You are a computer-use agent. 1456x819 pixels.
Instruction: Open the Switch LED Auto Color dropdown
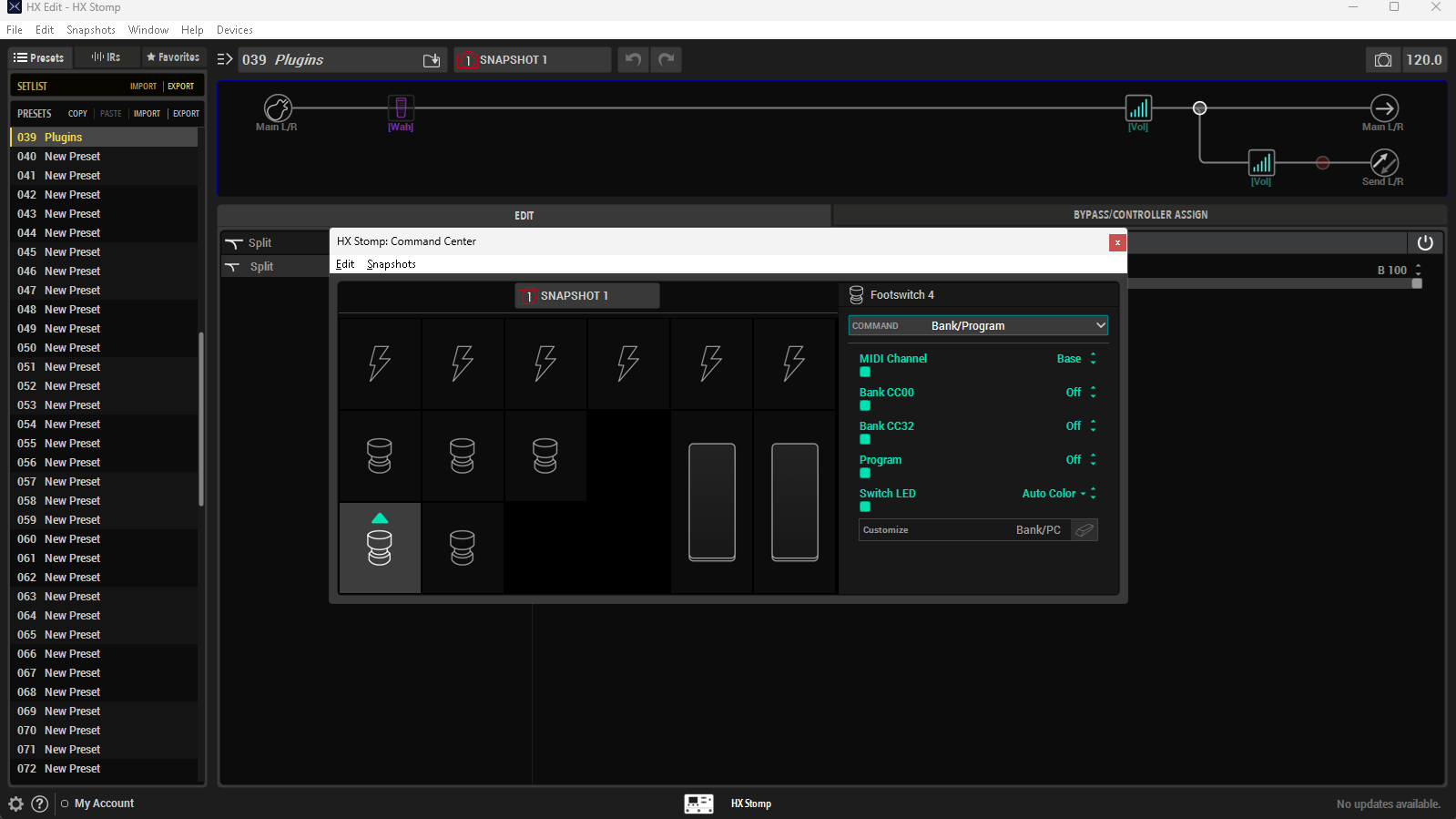pos(1054,494)
